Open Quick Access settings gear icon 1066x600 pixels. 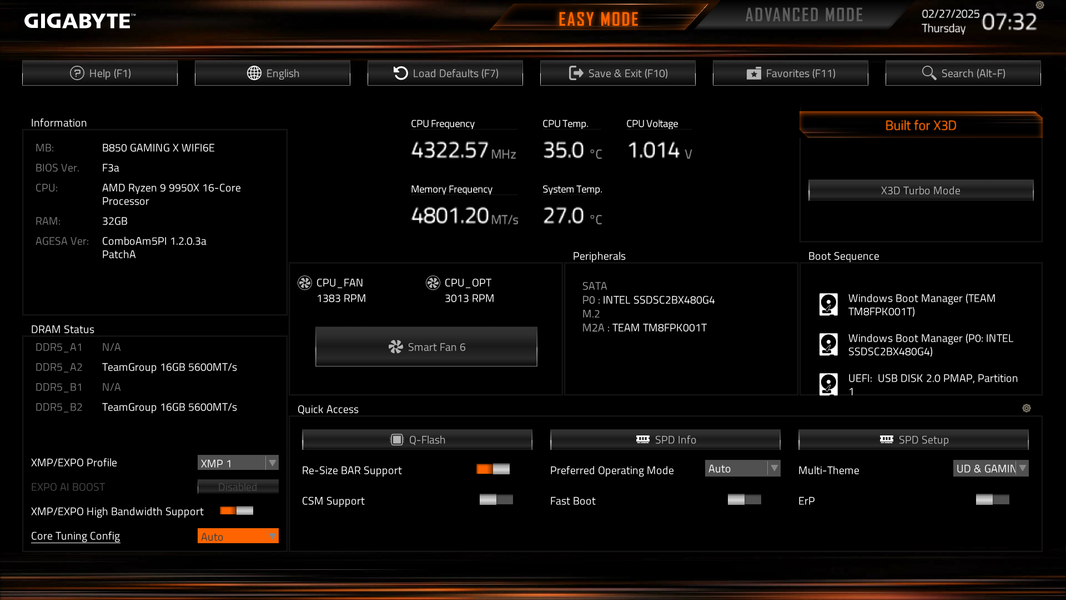click(1027, 408)
